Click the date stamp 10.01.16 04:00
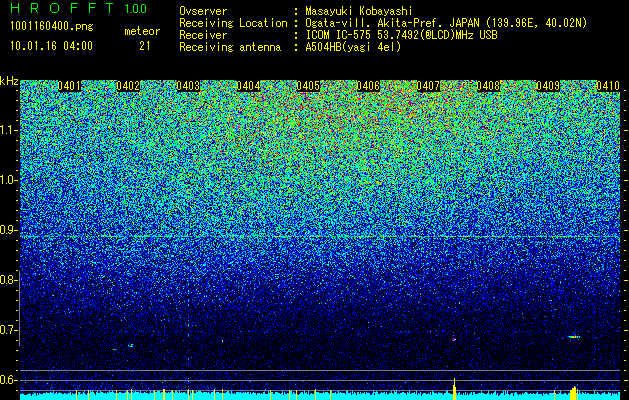The height and width of the screenshot is (400, 629). tap(51, 46)
